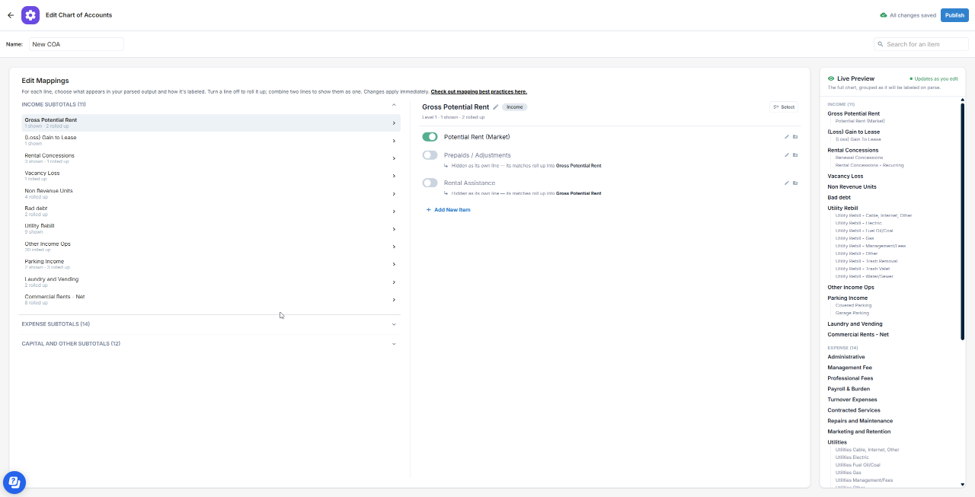This screenshot has width=975, height=497.
Task: Open Non Revenue Units row chevron
Action: (x=394, y=194)
